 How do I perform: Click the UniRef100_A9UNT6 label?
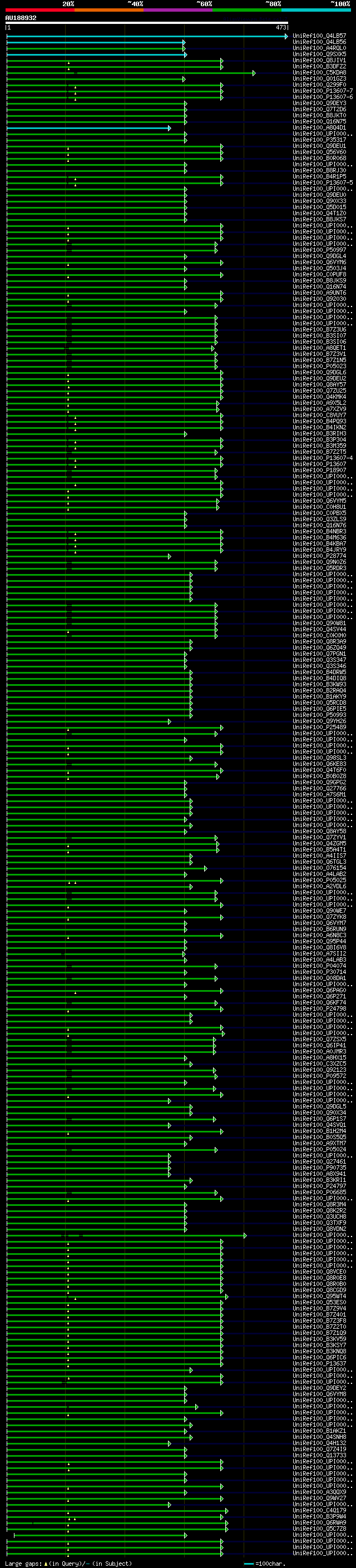point(319,293)
